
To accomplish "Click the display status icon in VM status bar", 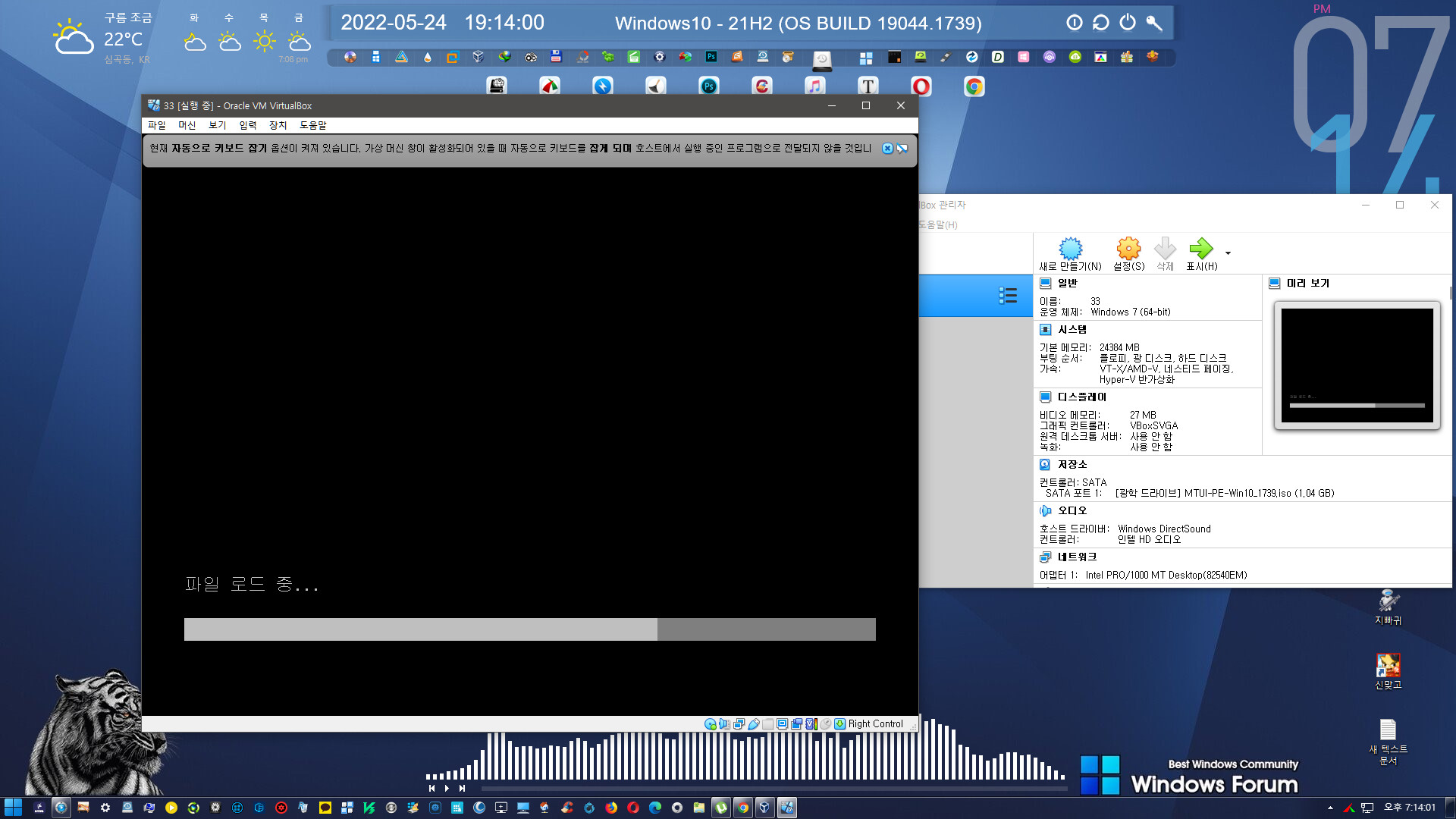I will point(783,724).
